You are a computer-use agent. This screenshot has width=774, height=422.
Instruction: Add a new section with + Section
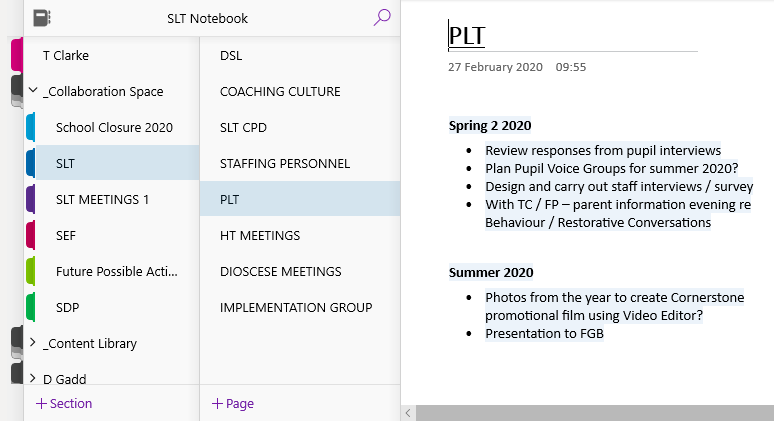point(64,404)
